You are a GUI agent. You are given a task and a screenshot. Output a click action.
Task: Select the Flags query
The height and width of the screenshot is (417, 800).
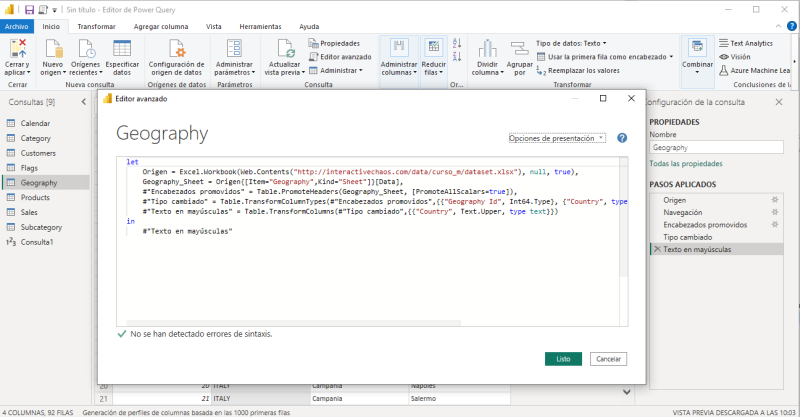click(46, 167)
